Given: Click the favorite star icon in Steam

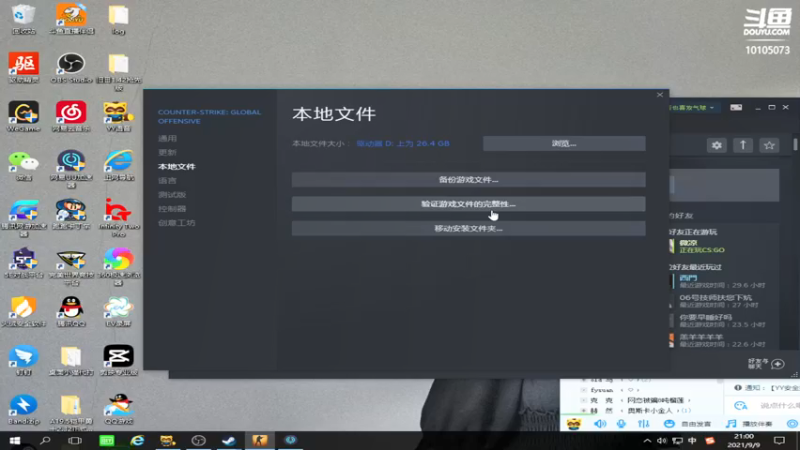Looking at the screenshot, I should pos(769,145).
